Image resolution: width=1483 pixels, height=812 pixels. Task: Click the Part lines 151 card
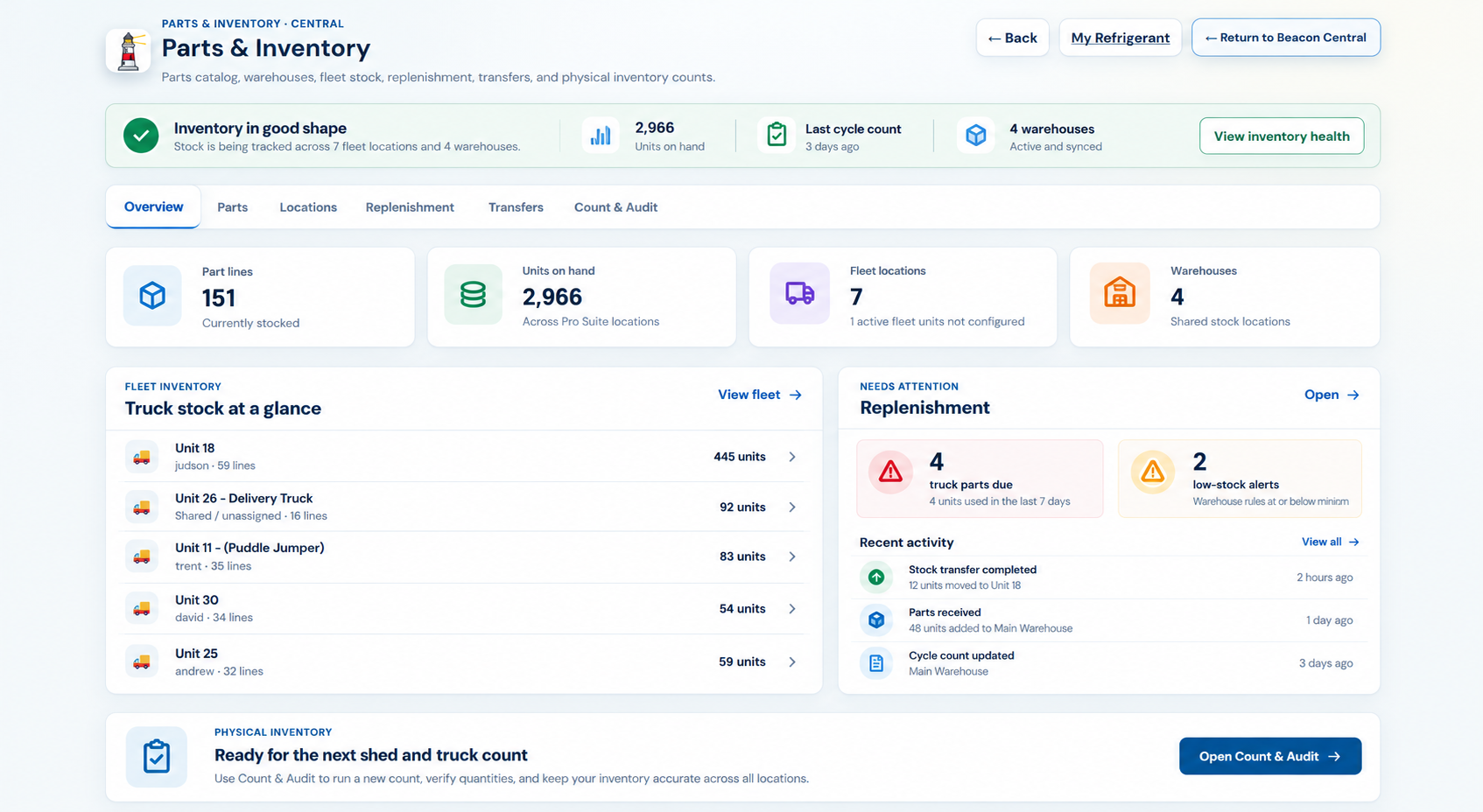(x=260, y=297)
